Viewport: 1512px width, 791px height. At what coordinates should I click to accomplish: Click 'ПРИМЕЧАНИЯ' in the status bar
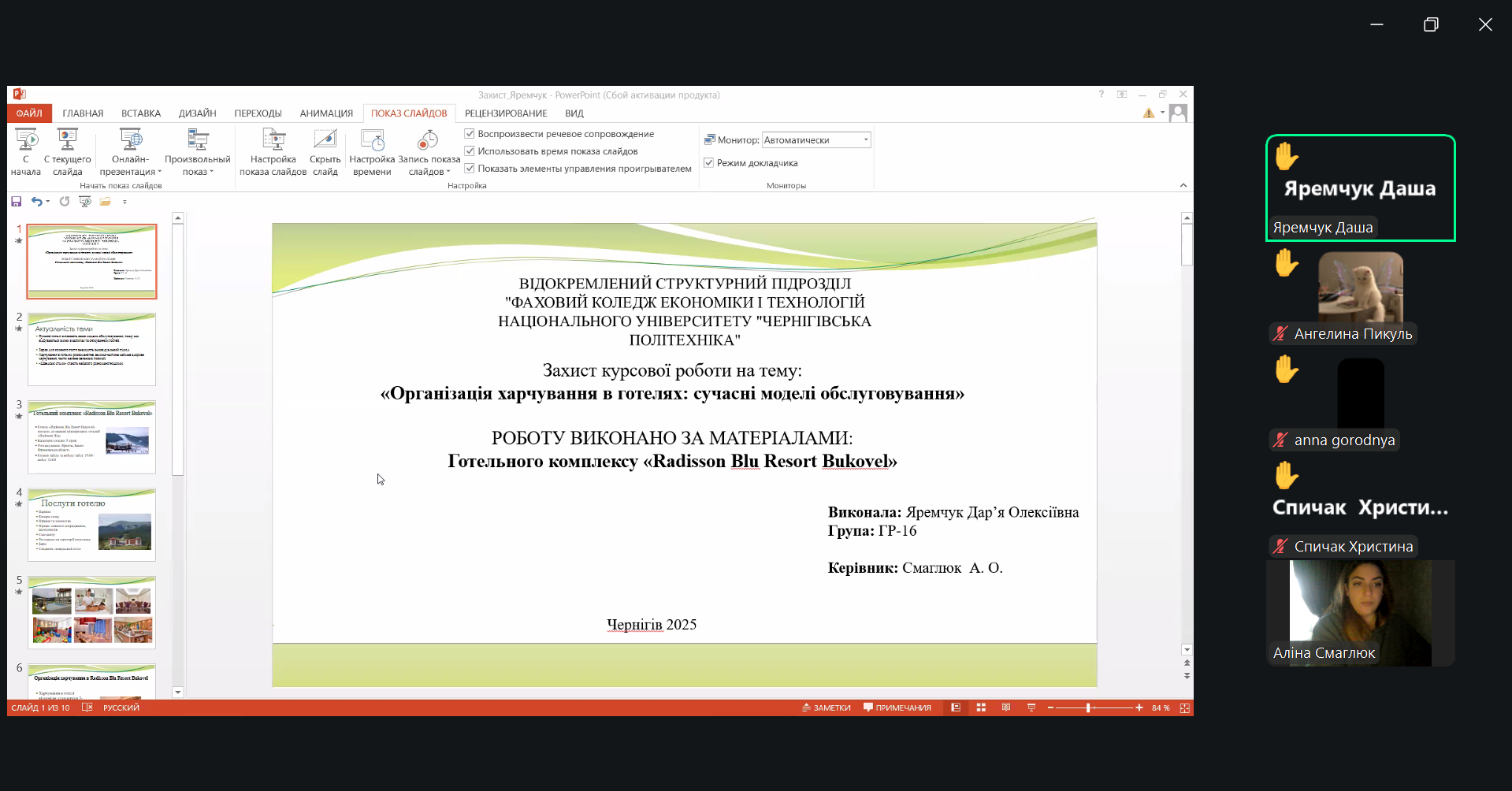[897, 707]
